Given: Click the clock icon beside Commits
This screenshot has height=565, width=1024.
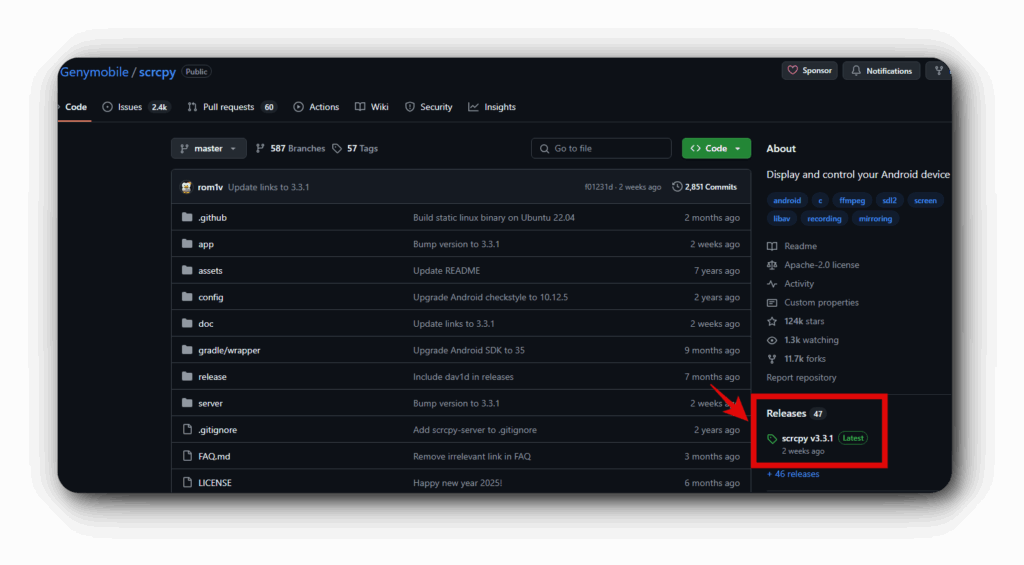Looking at the screenshot, I should [677, 187].
